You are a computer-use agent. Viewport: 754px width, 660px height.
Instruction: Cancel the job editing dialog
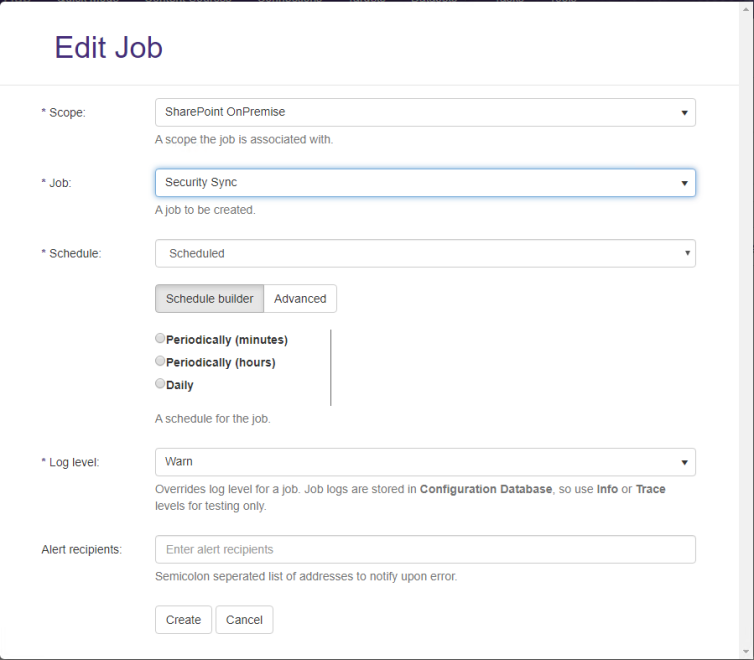tap(244, 620)
